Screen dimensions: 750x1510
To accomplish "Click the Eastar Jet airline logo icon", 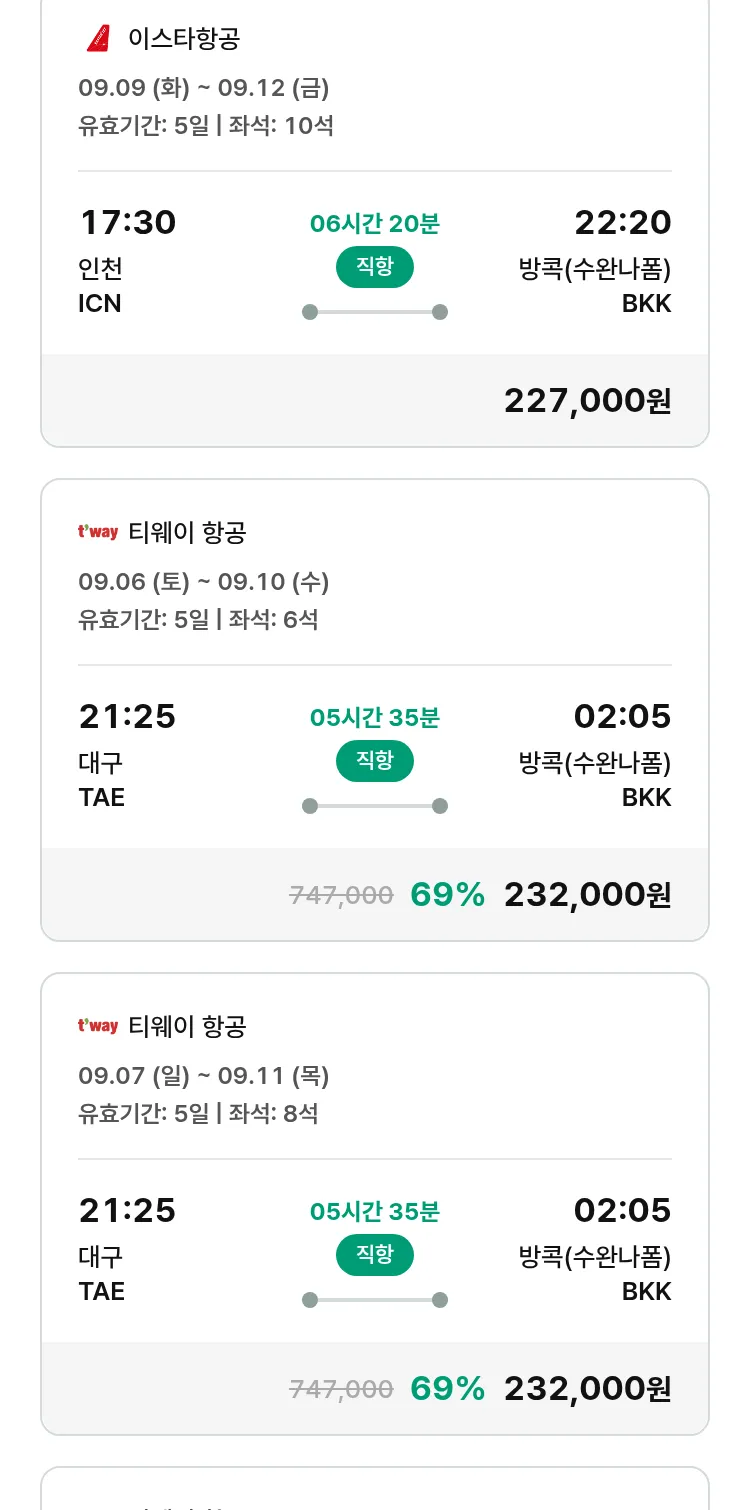I will click(98, 39).
